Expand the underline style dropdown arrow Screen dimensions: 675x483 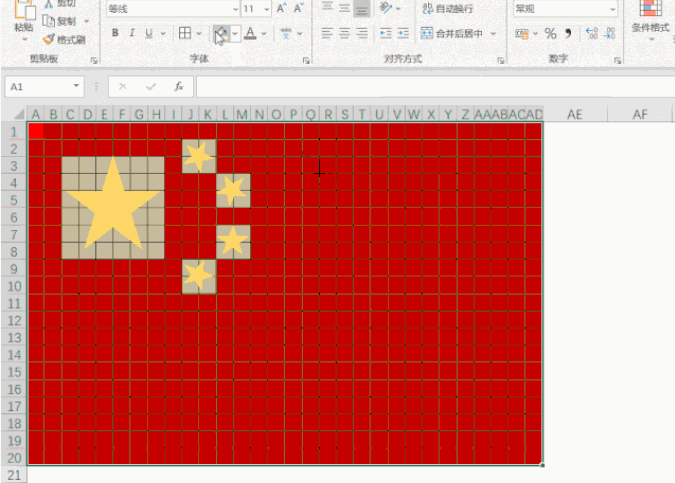point(163,33)
